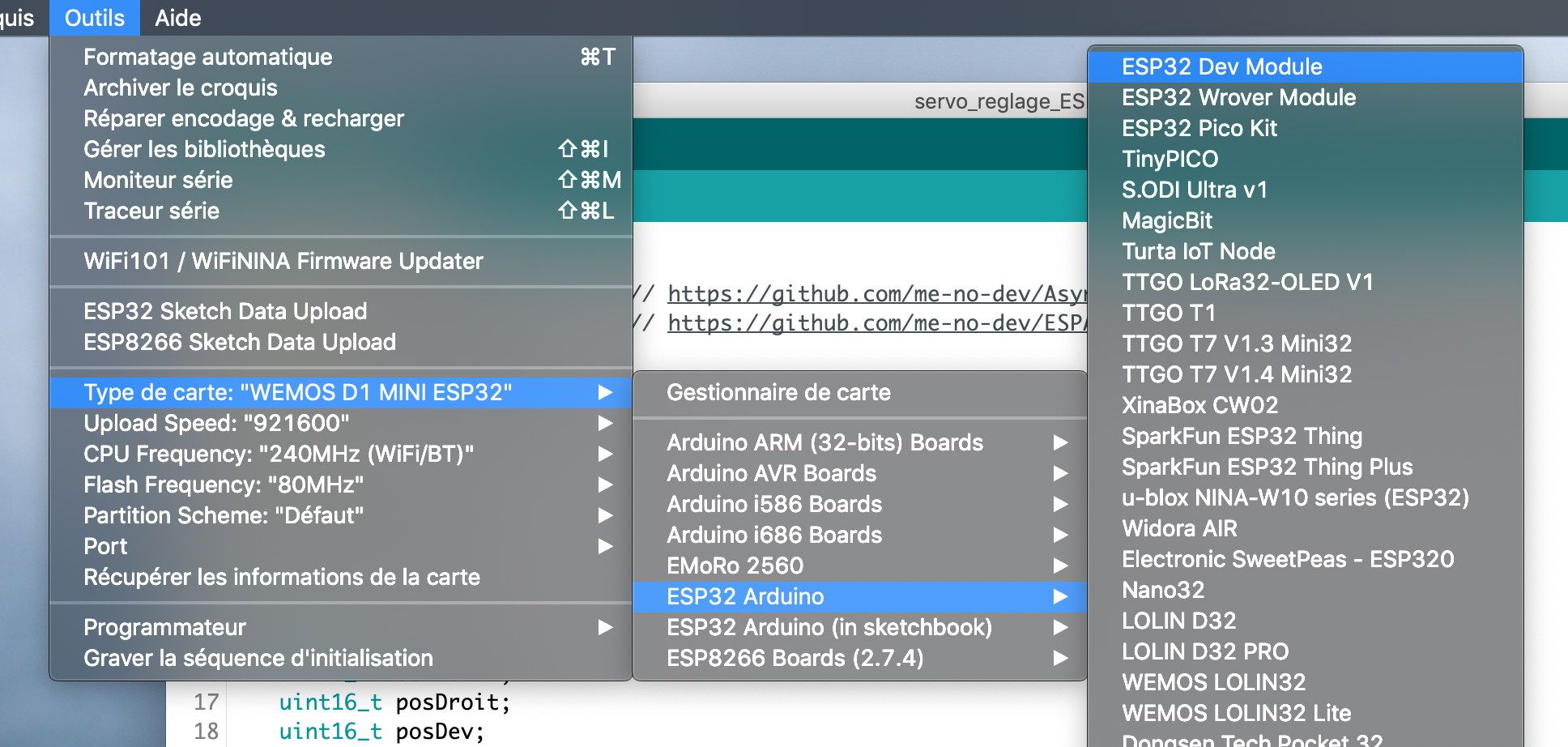Select TTGO T1 board

(x=1306, y=313)
